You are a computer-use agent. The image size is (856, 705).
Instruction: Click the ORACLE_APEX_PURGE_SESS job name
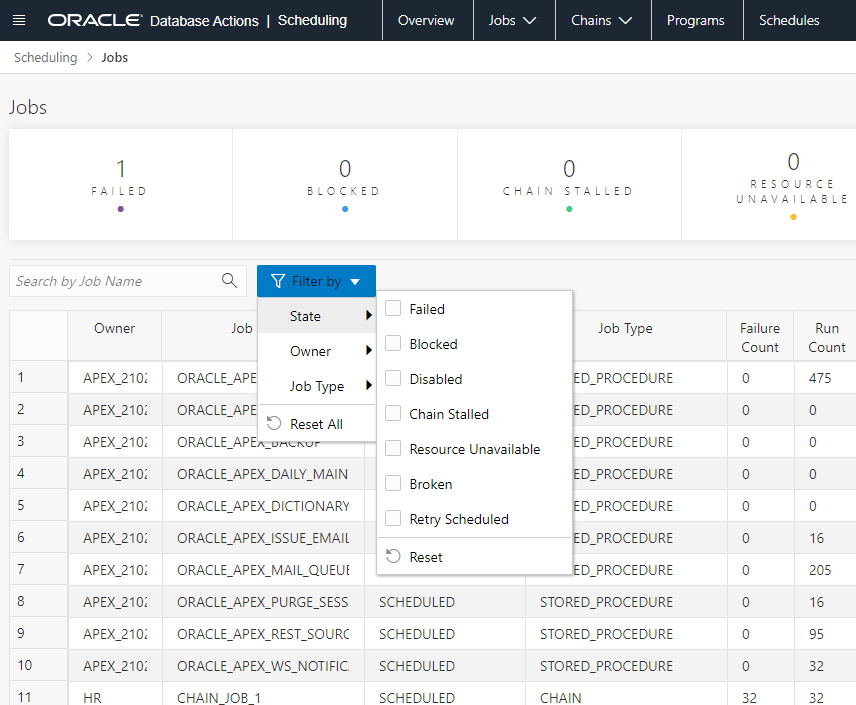[262, 602]
